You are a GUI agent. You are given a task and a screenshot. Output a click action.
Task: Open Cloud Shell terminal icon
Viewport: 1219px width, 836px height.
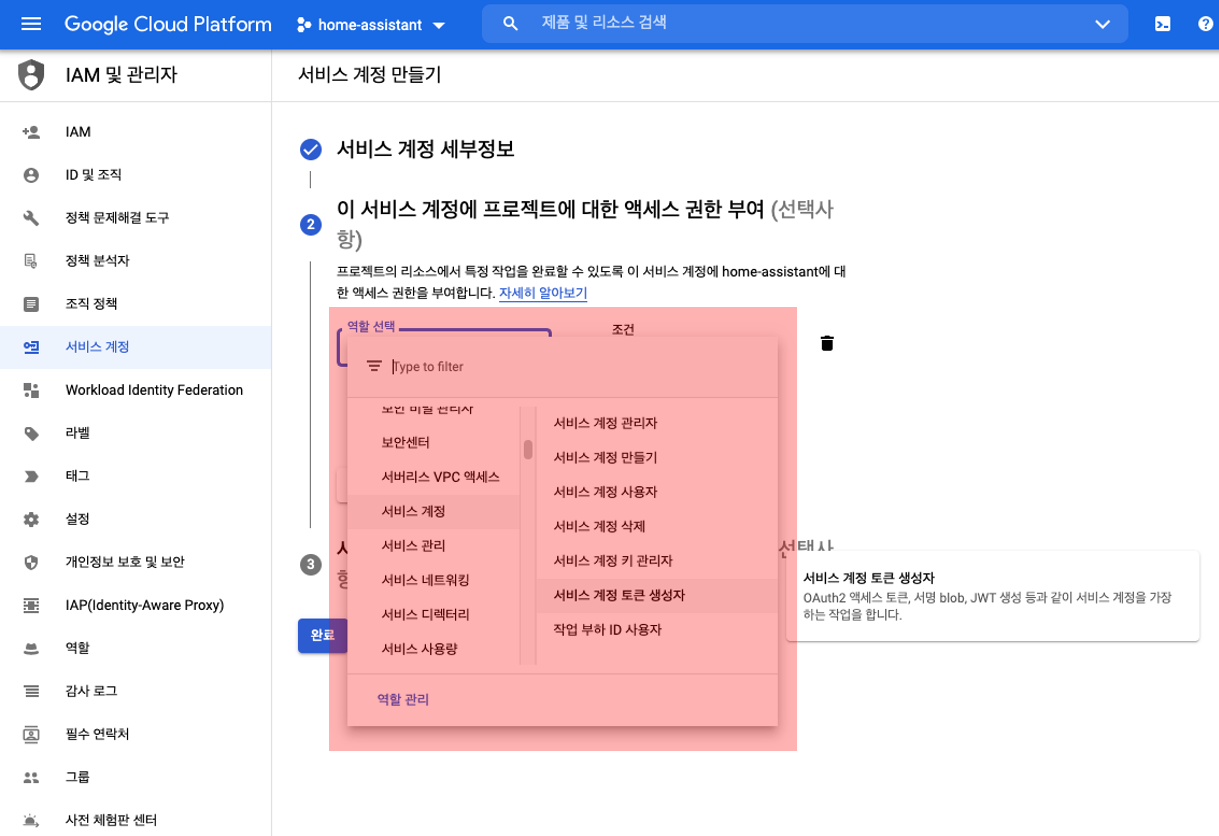[x=1163, y=24]
